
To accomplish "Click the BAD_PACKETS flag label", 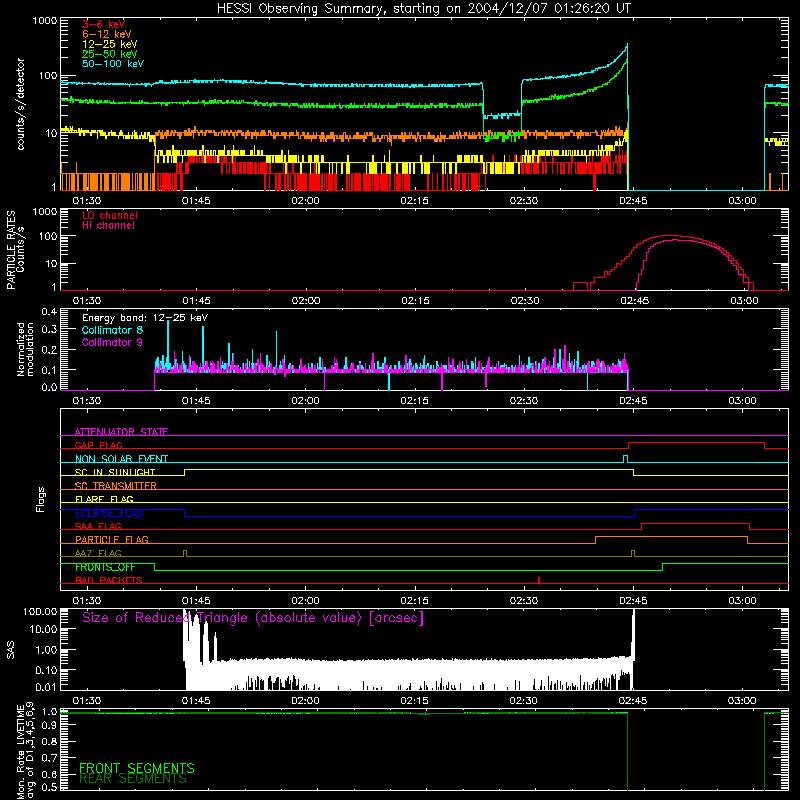I will click(x=109, y=580).
